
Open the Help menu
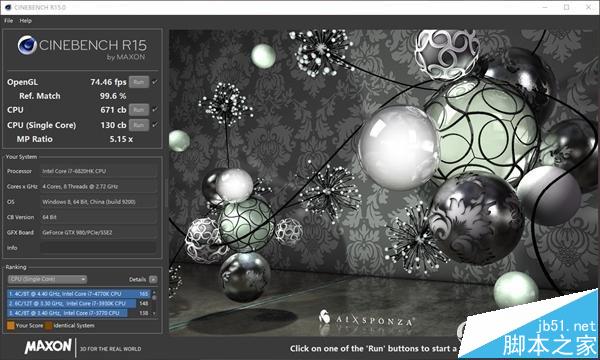click(26, 21)
